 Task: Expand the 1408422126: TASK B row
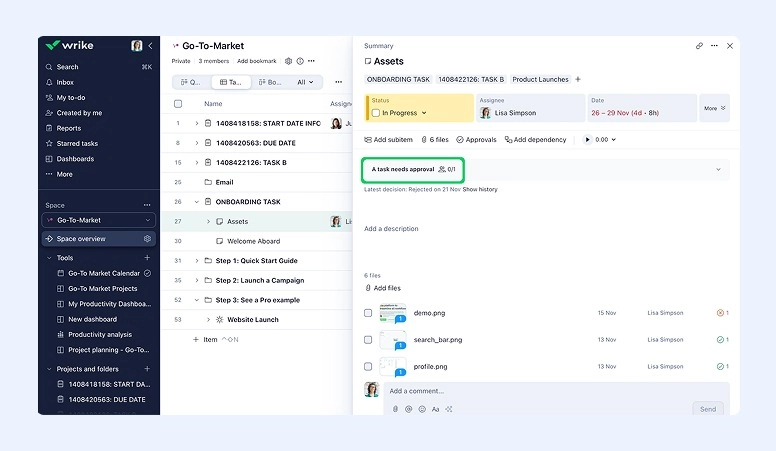pos(196,162)
